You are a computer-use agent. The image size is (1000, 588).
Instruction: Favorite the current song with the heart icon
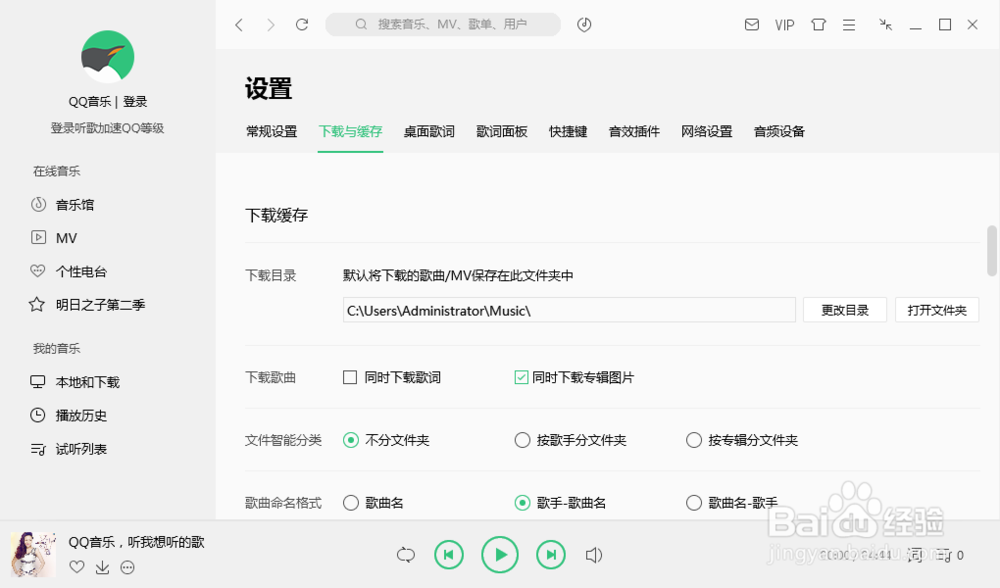point(77,567)
